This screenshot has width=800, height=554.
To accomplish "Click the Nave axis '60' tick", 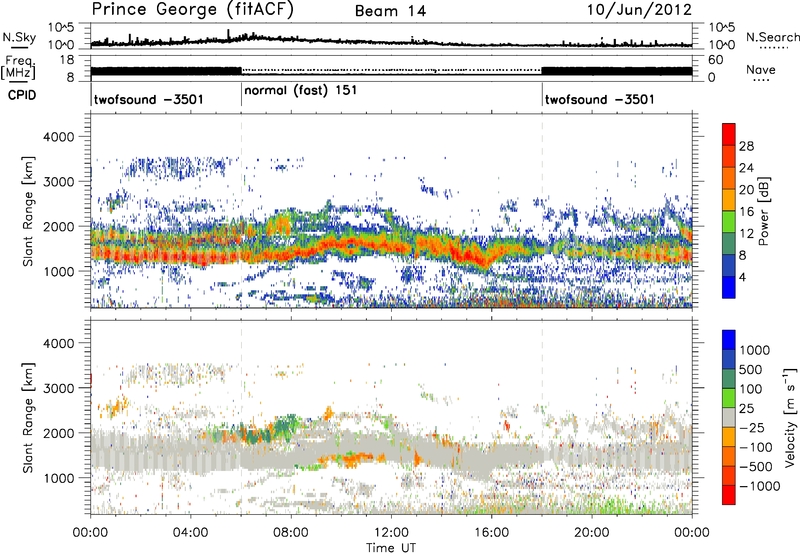I will pos(715,60).
